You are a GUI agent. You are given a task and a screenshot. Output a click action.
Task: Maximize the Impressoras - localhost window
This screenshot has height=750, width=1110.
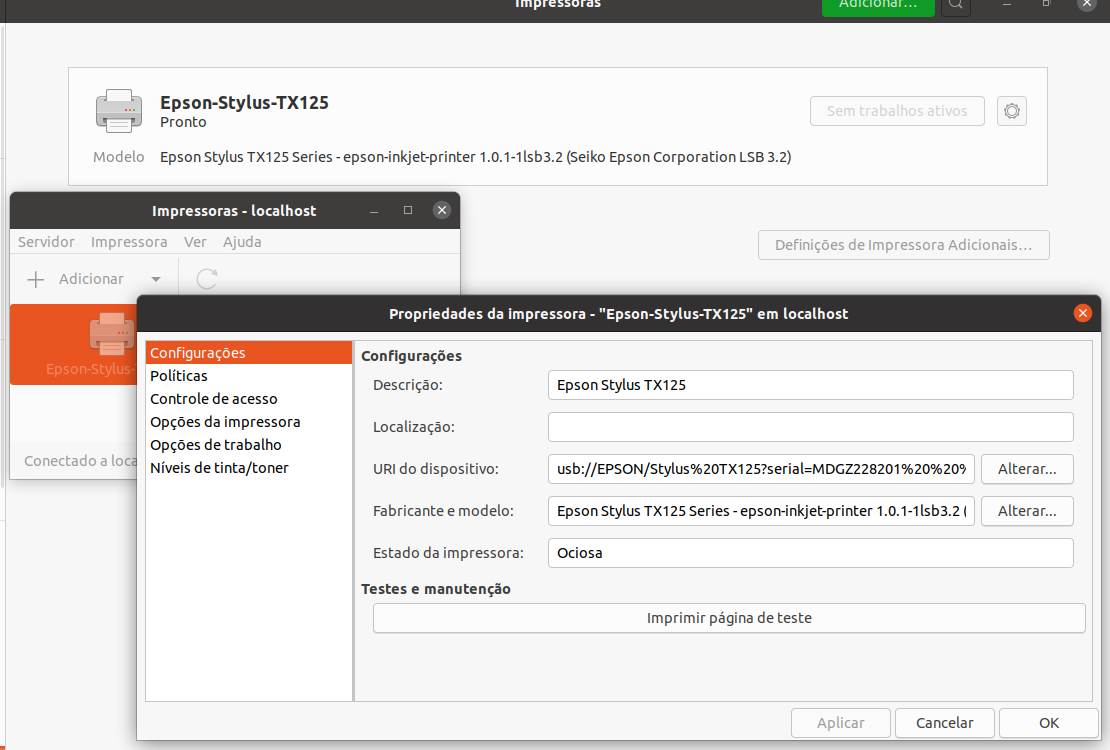pyautogui.click(x=408, y=210)
